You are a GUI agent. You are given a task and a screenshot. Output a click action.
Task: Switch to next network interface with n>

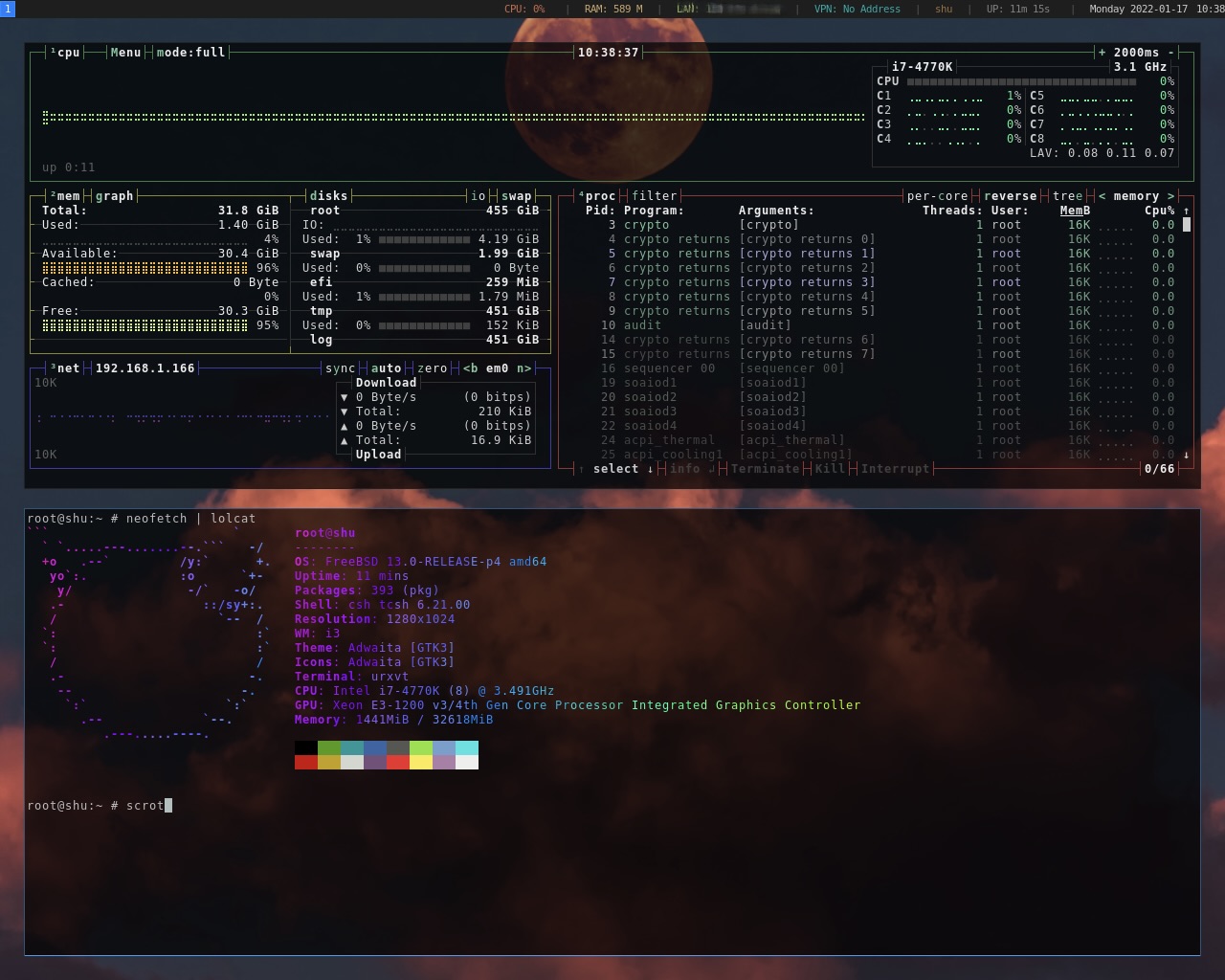coord(523,368)
